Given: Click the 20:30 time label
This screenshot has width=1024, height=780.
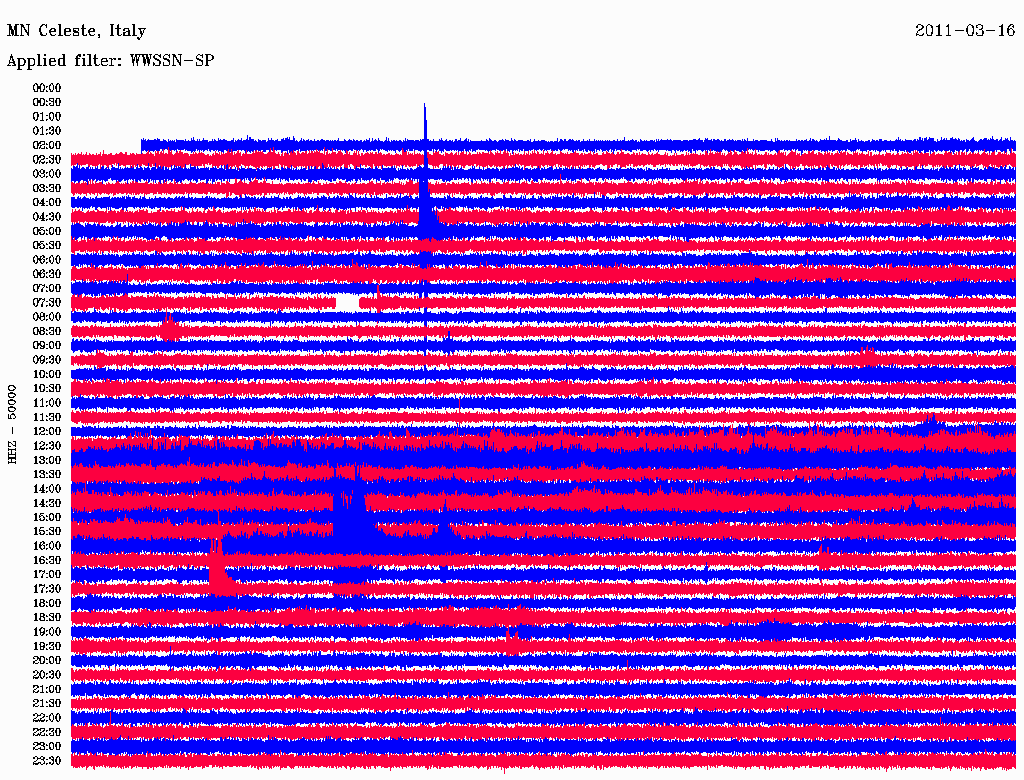Looking at the screenshot, I should coord(46,675).
